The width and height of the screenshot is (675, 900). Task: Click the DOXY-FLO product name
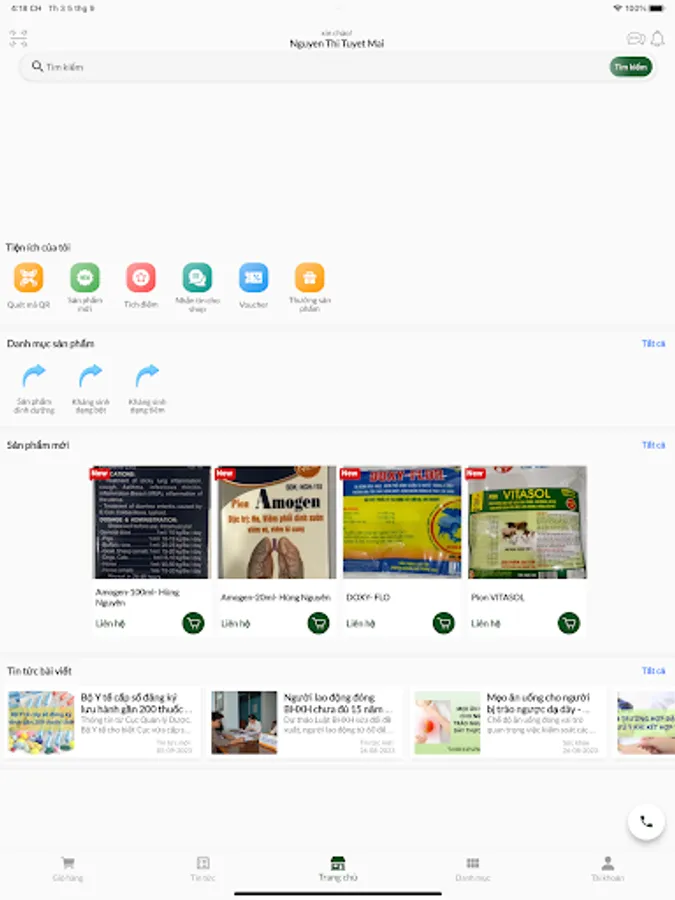click(368, 598)
